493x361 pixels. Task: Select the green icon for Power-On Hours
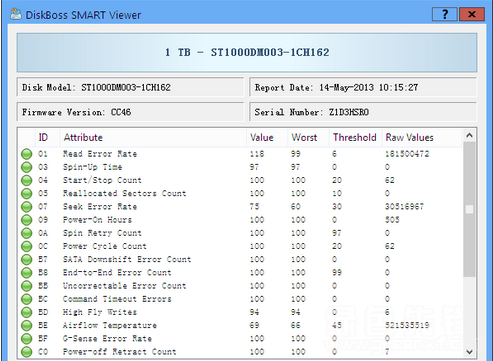coord(27,220)
